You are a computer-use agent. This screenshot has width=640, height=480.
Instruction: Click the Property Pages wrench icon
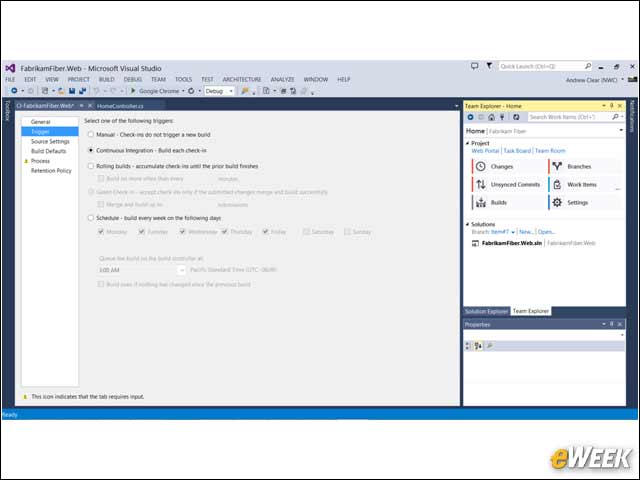point(489,346)
